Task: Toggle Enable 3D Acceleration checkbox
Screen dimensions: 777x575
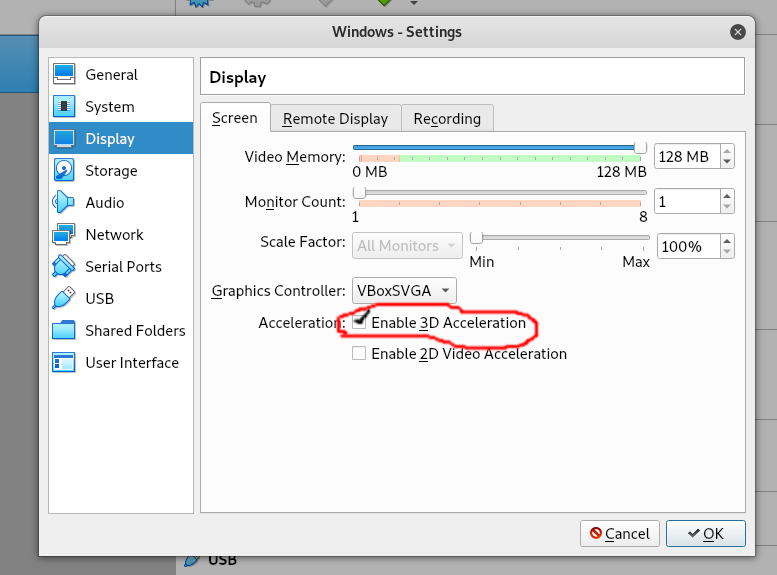Action: (x=359, y=323)
